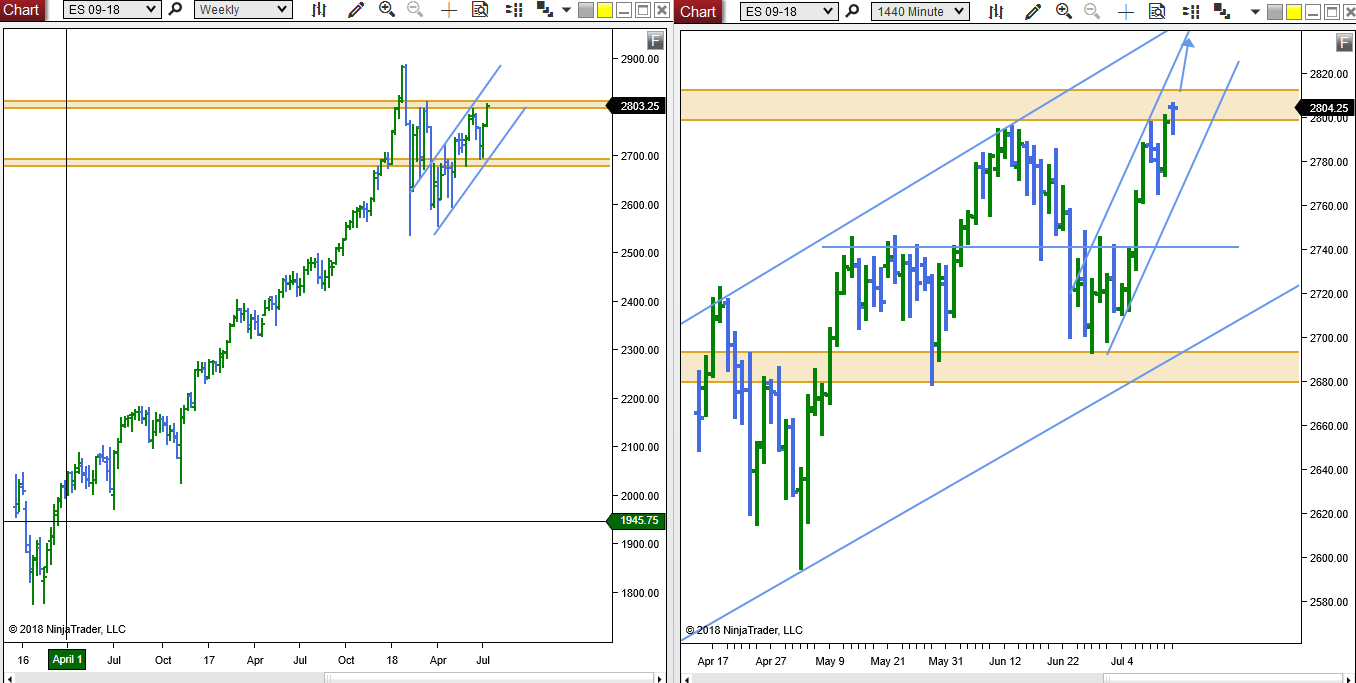Maximize the Weekly chart window

[643, 10]
